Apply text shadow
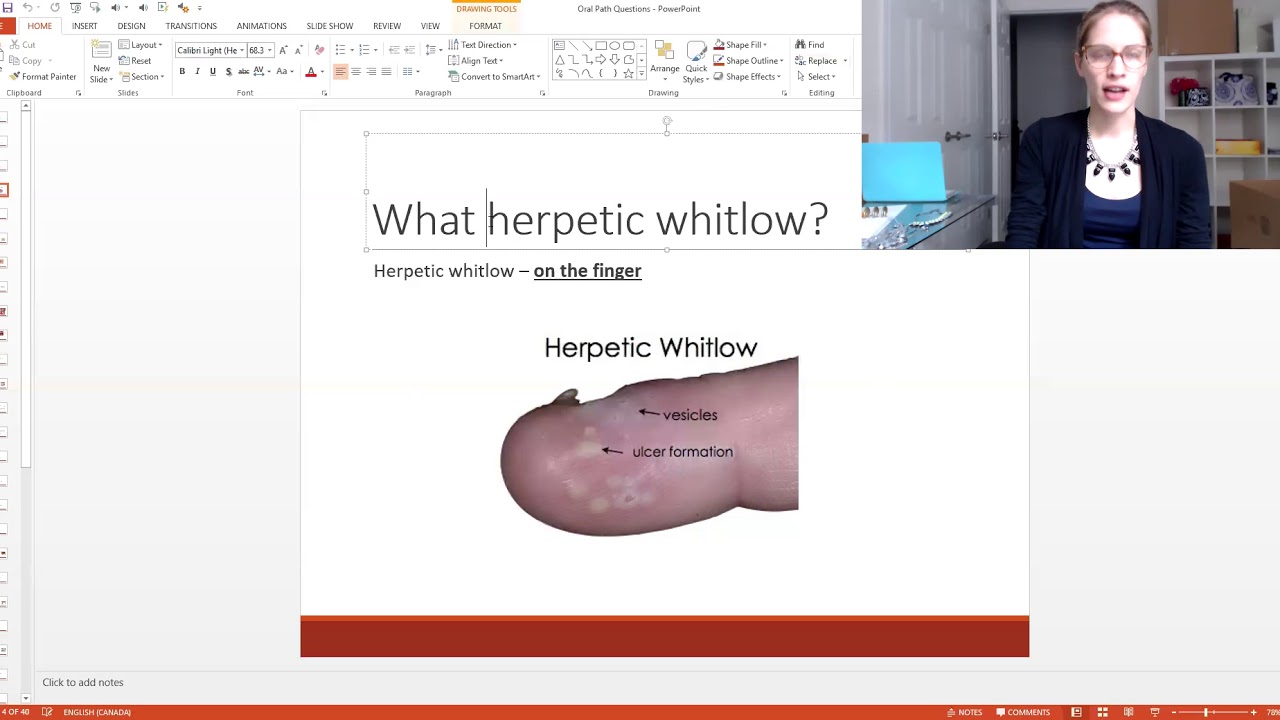1280x720 pixels. click(x=228, y=72)
